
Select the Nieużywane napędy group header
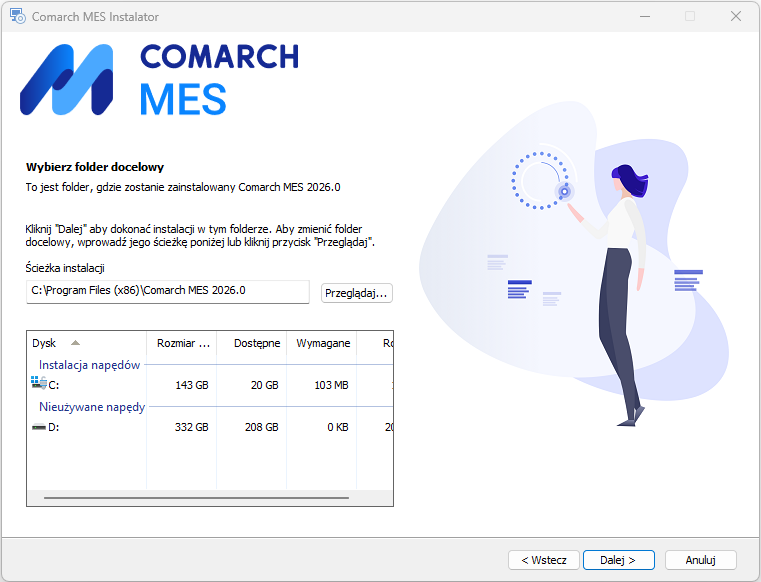tap(92, 407)
